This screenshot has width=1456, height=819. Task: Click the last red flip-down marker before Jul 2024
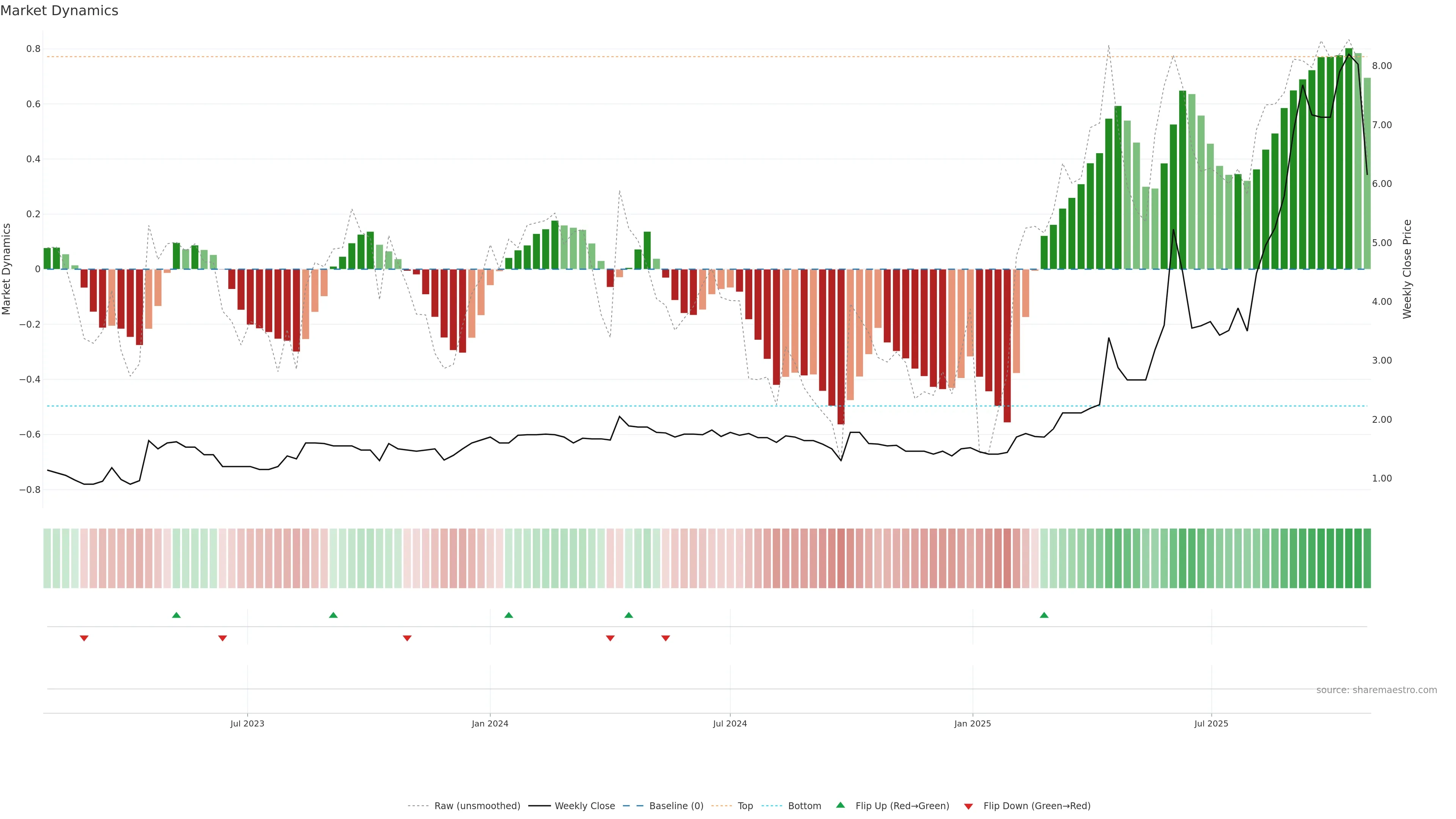click(x=666, y=638)
